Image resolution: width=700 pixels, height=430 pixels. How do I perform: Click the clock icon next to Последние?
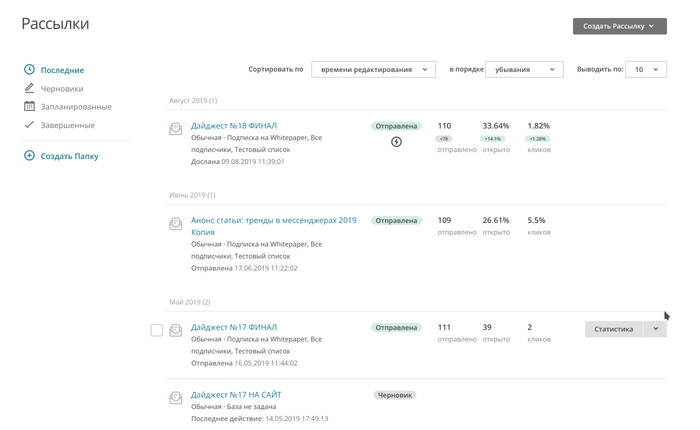pos(29,70)
